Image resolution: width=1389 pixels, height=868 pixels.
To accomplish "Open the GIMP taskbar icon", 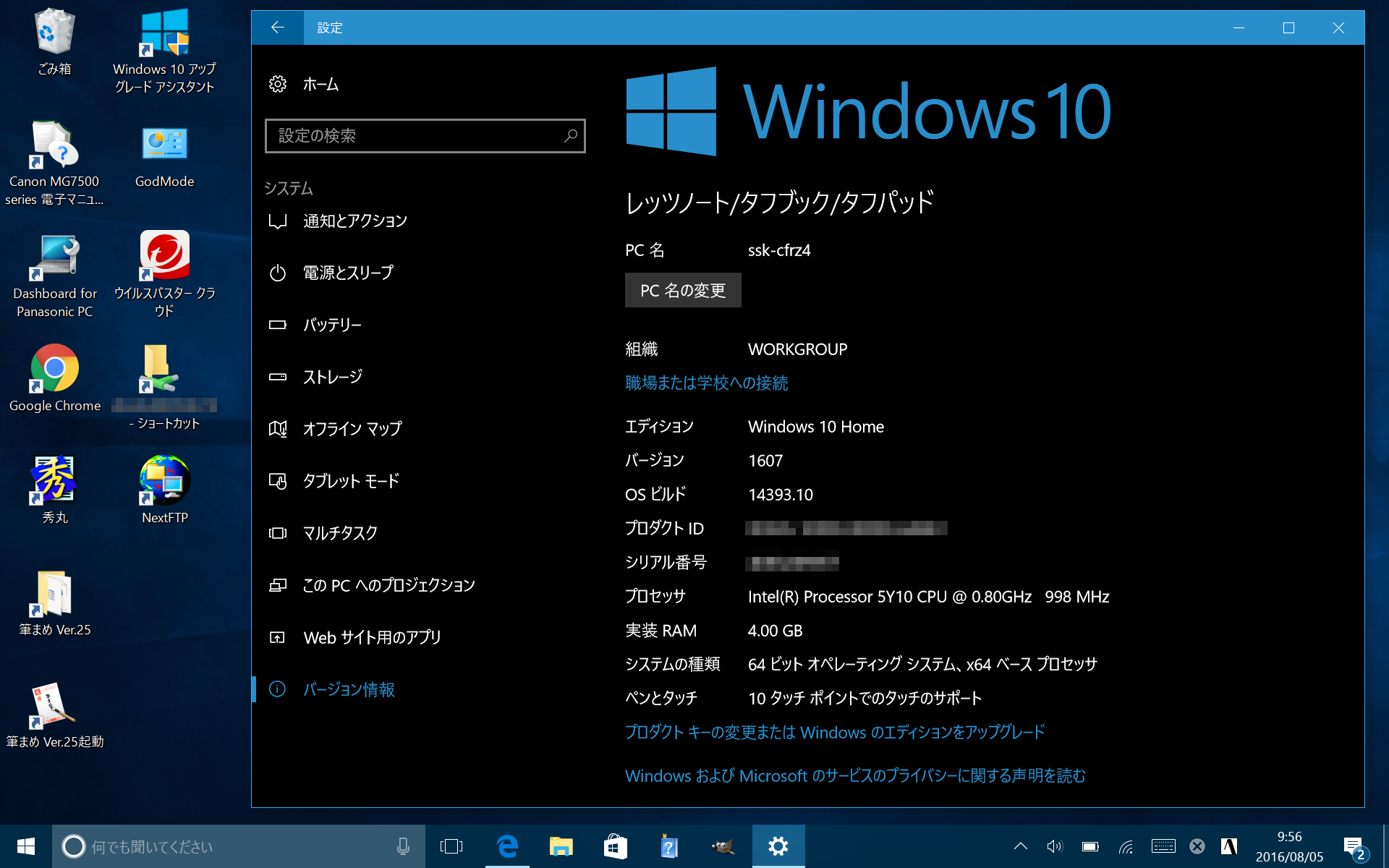I will [723, 846].
